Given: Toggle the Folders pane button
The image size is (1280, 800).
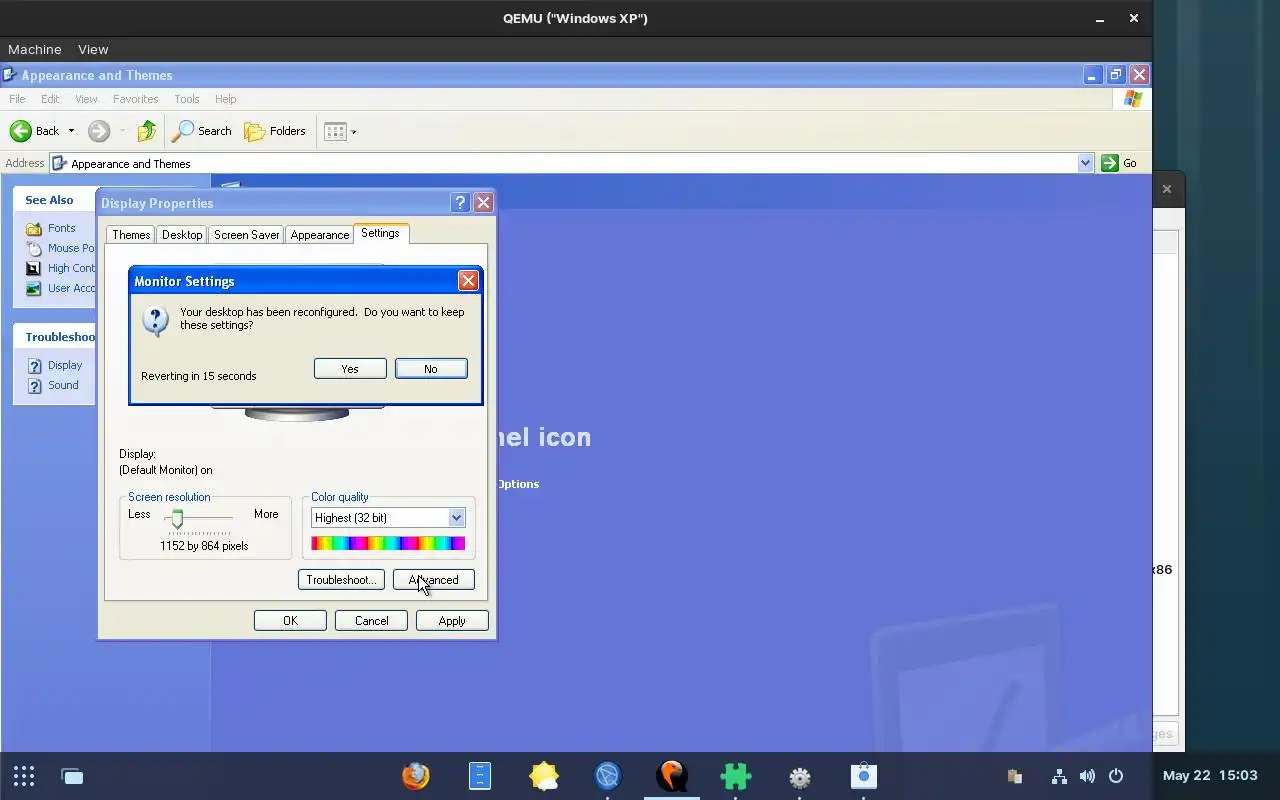Looking at the screenshot, I should (x=275, y=131).
